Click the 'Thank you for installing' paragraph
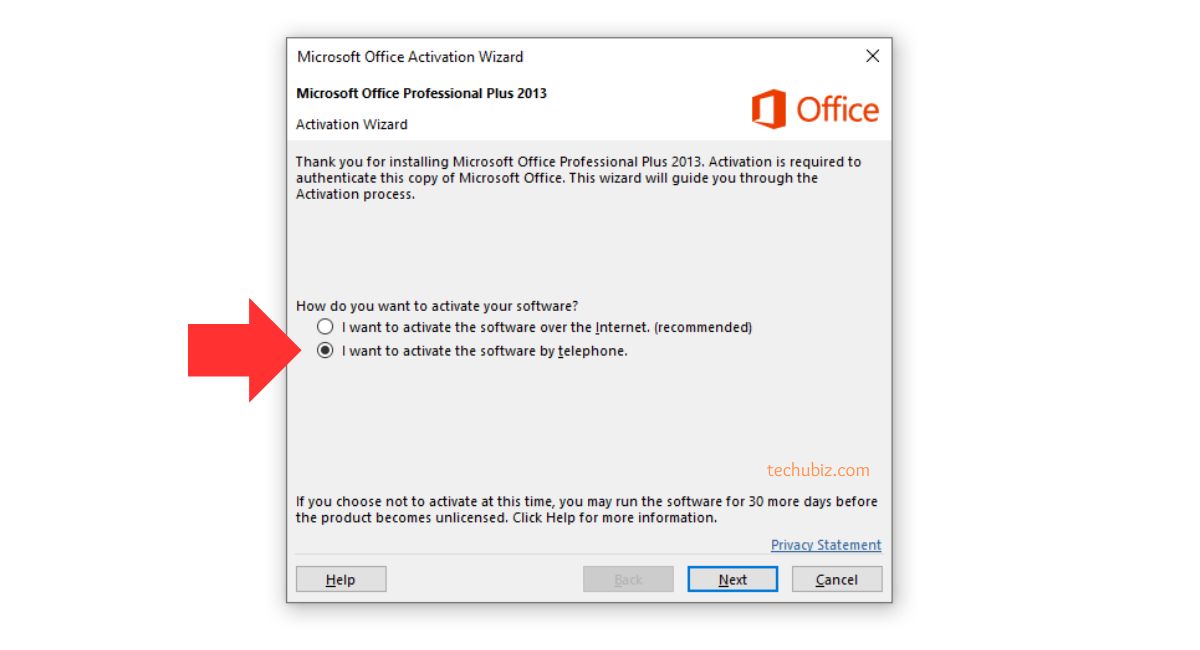 coord(579,178)
